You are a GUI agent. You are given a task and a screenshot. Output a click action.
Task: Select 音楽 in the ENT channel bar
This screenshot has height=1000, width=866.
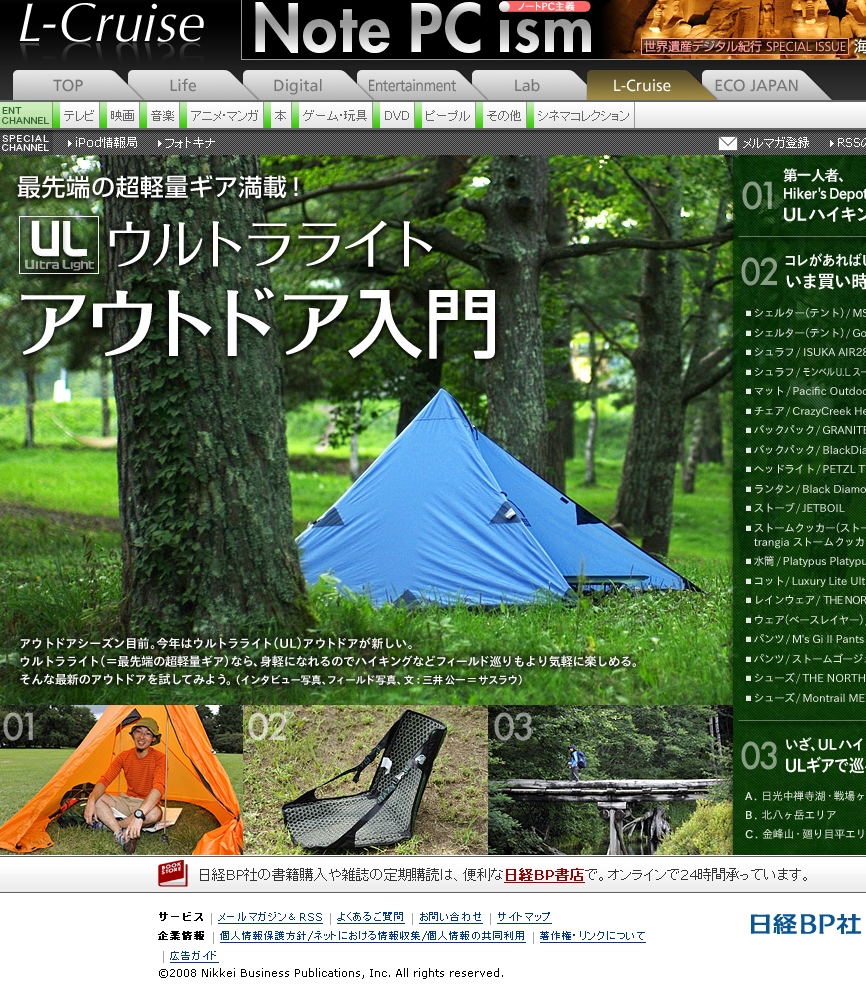[x=163, y=115]
